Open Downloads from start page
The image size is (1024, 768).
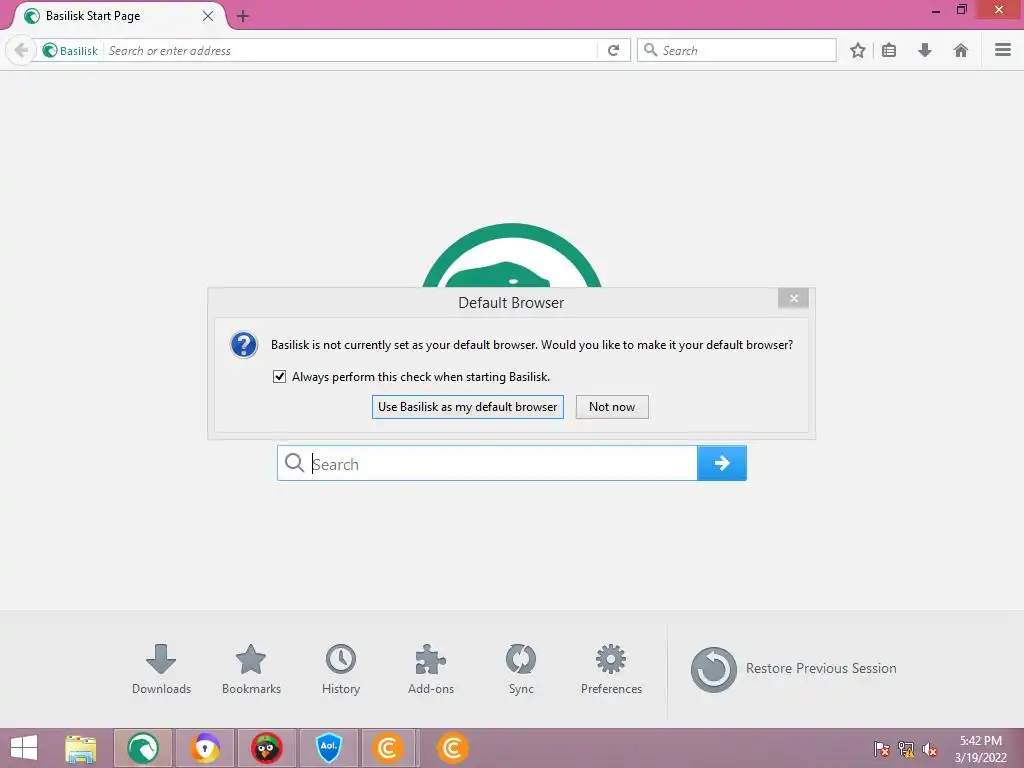point(161,669)
